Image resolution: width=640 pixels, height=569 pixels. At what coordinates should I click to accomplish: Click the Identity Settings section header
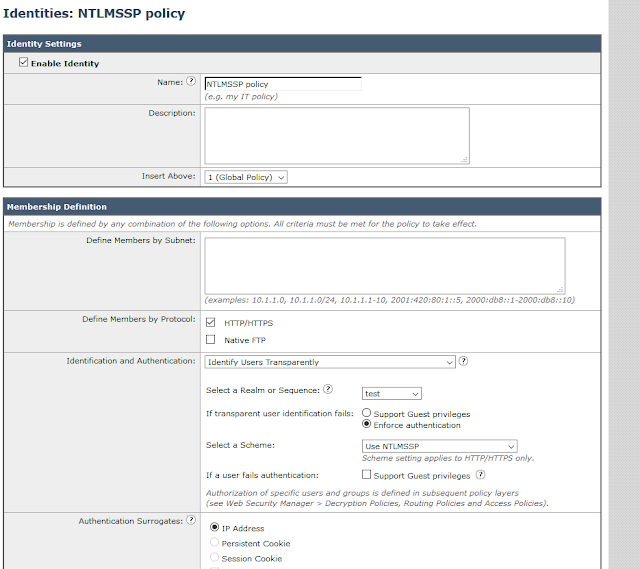pos(302,44)
